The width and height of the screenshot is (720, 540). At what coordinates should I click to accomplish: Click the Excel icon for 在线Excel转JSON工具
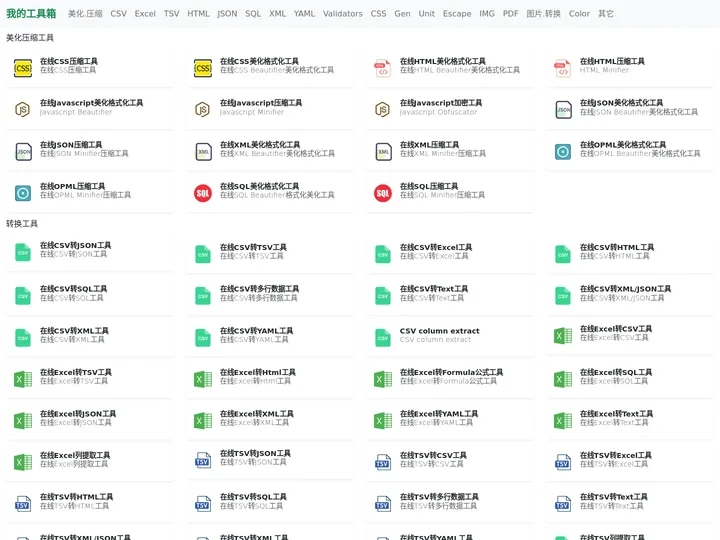pyautogui.click(x=22, y=421)
